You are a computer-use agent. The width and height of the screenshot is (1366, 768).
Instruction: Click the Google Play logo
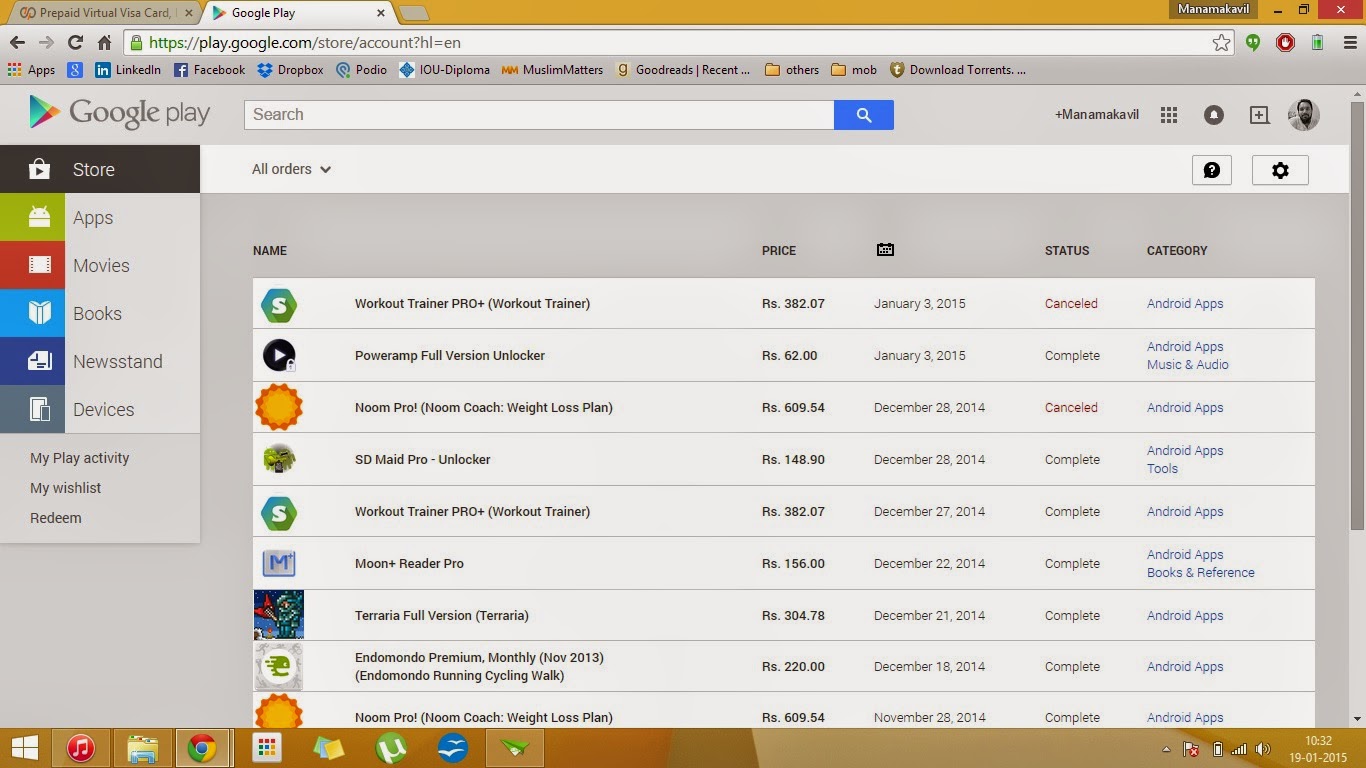120,114
